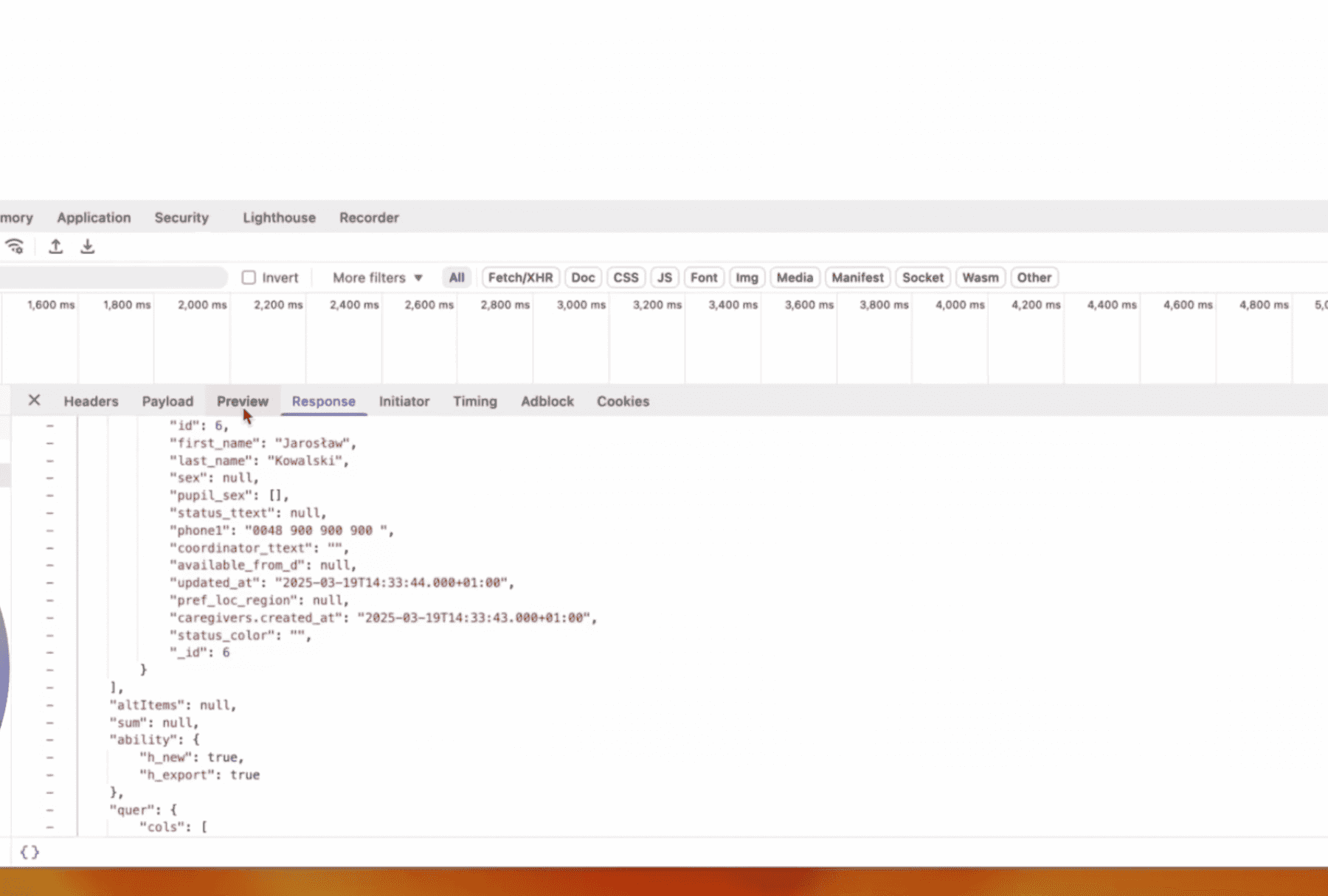Filter by Font requests
Viewport: 1328px width, 896px height.
point(704,277)
